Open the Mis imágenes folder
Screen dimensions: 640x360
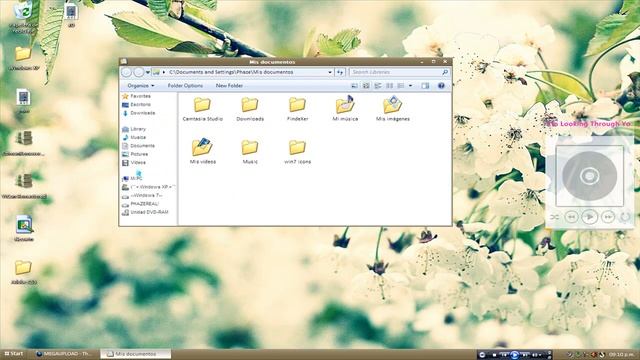[x=393, y=109]
